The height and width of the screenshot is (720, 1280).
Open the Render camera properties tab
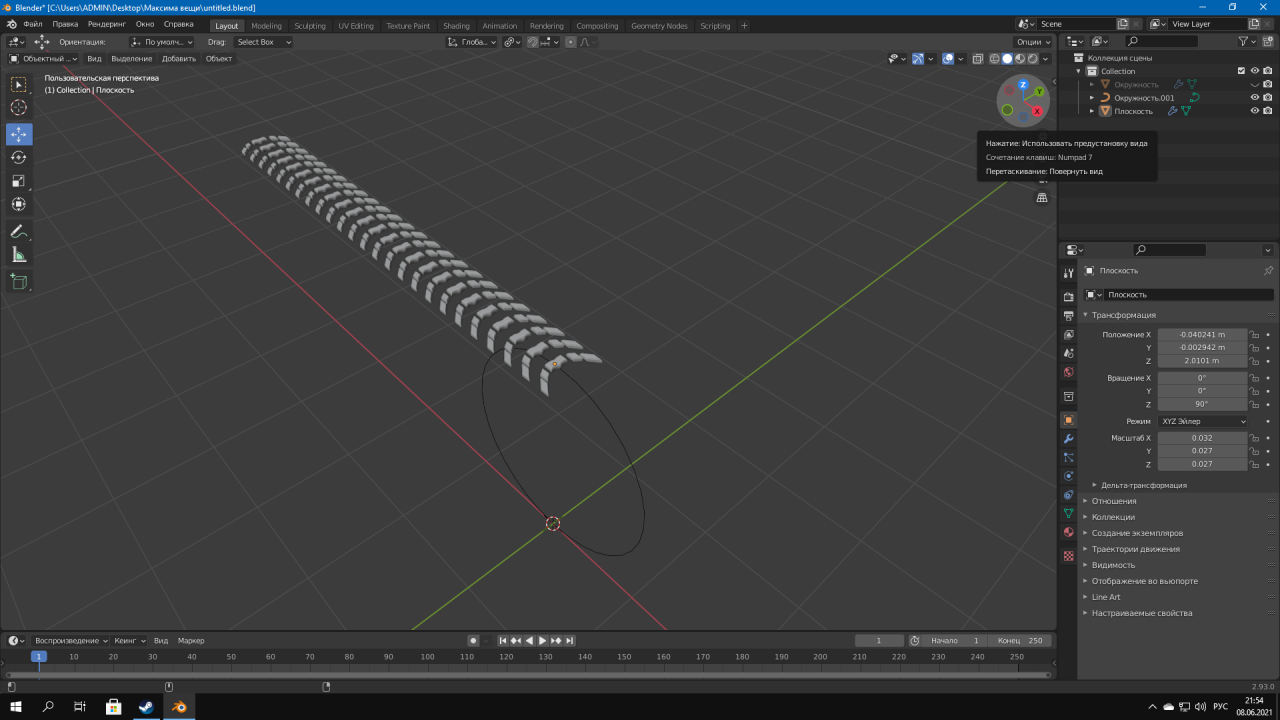(1068, 296)
